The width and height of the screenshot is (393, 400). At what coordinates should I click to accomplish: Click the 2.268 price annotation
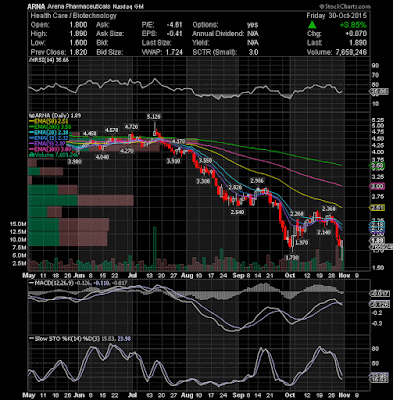coord(297,213)
